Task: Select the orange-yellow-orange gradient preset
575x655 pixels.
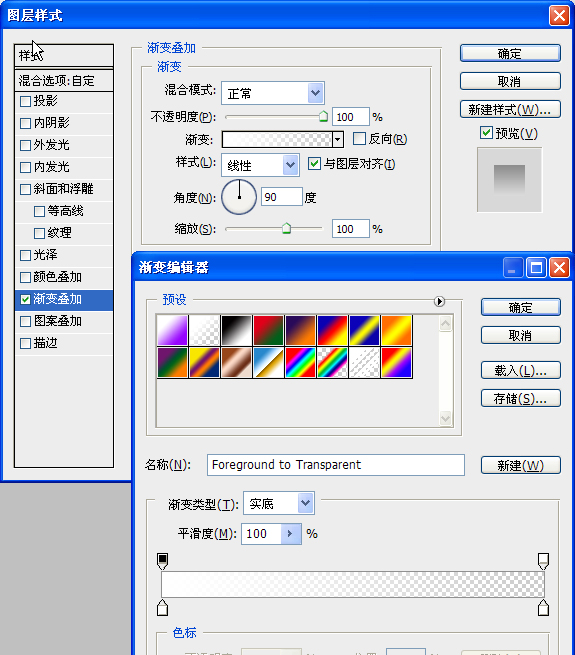Action: coord(397,330)
